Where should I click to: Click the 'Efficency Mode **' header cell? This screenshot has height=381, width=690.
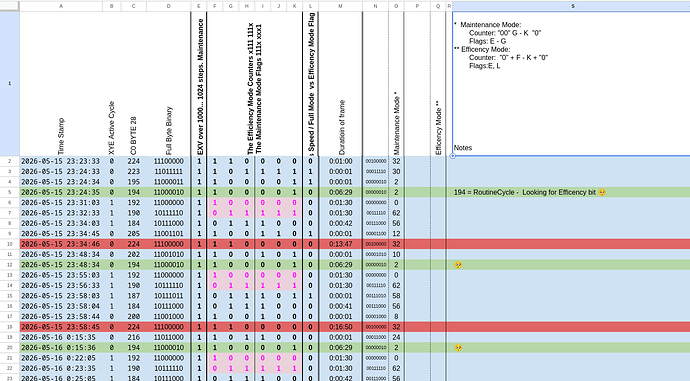point(438,84)
